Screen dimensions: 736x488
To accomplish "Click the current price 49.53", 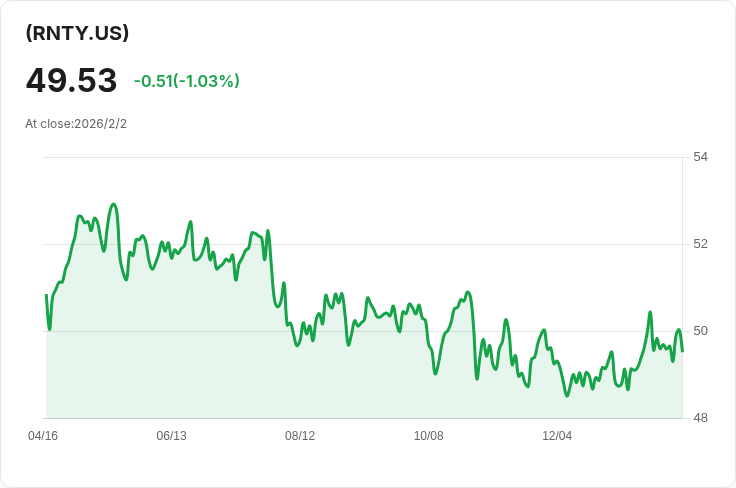I will pyautogui.click(x=71, y=81).
